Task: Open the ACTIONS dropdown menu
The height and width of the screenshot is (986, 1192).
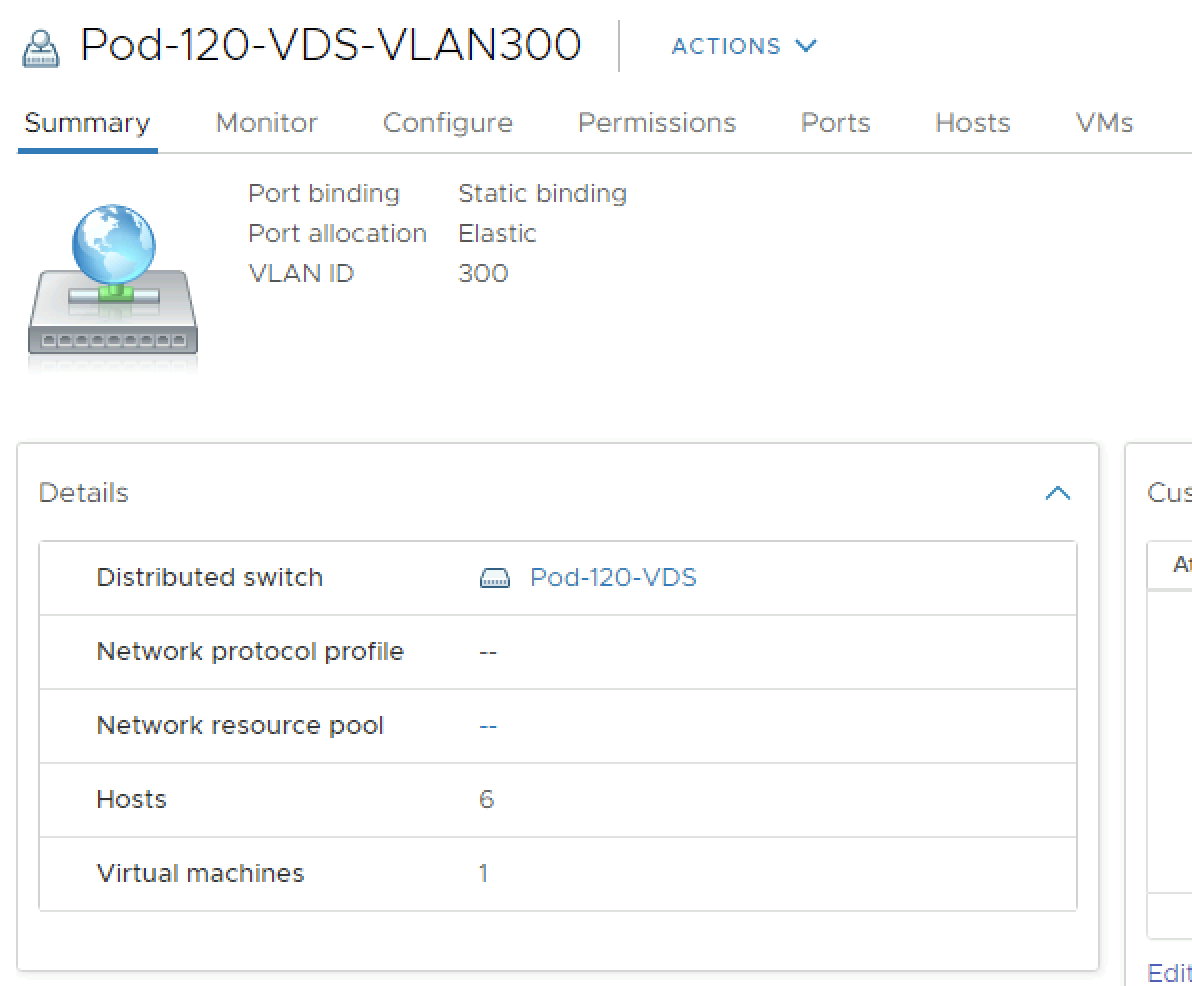Action: click(744, 47)
